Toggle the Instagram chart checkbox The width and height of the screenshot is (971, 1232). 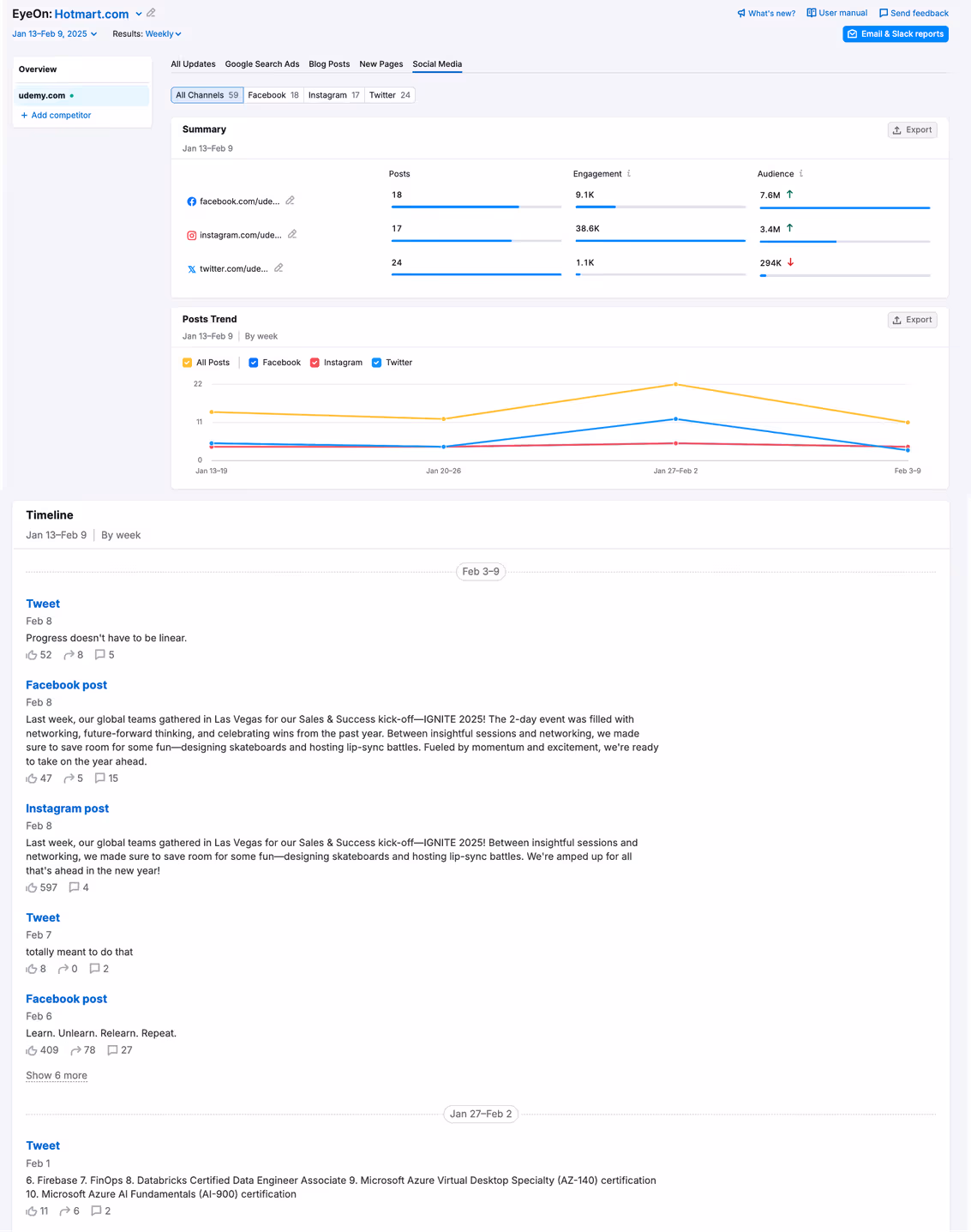[315, 363]
